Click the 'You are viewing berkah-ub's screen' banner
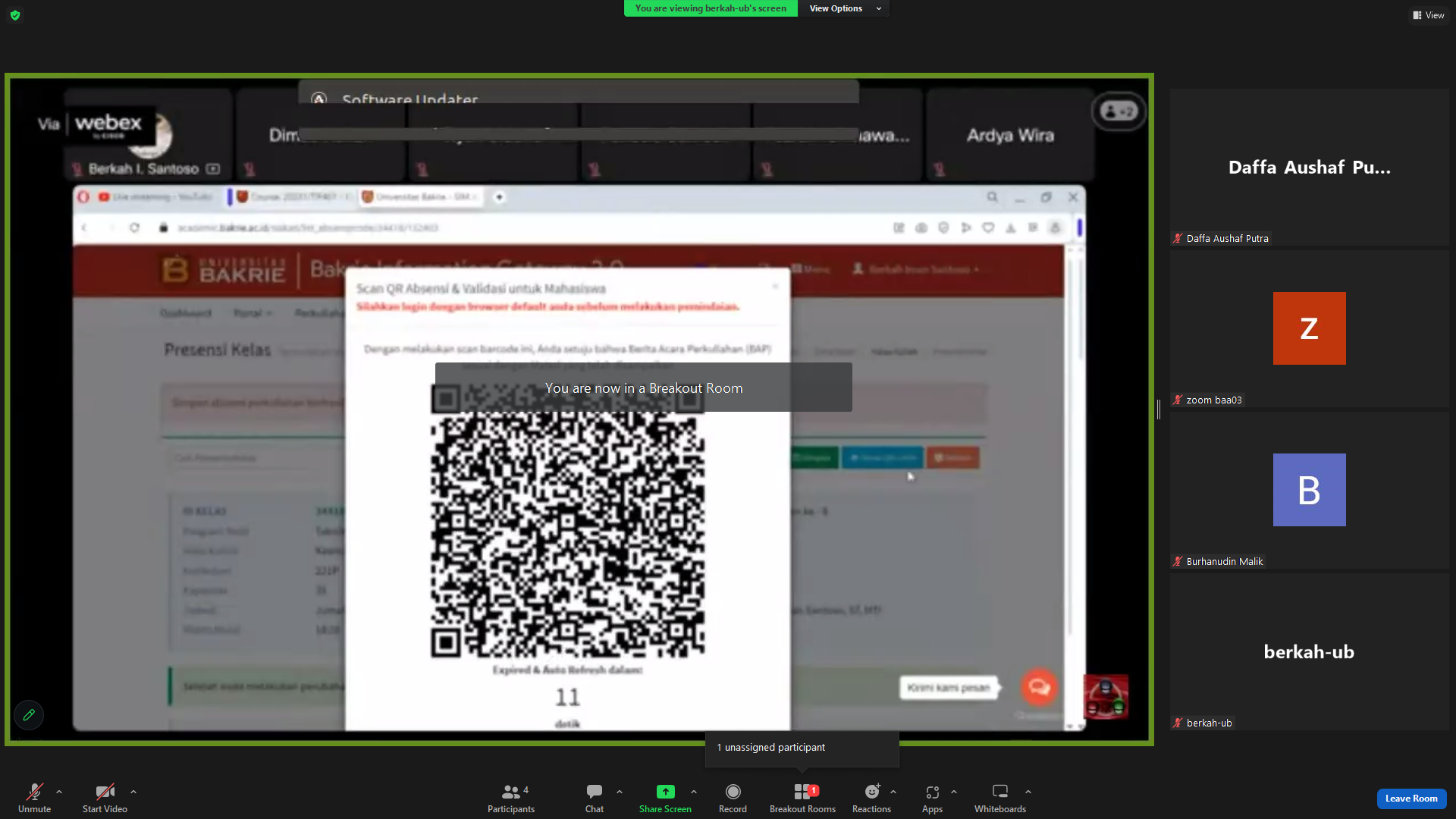The width and height of the screenshot is (1456, 819). [x=711, y=8]
